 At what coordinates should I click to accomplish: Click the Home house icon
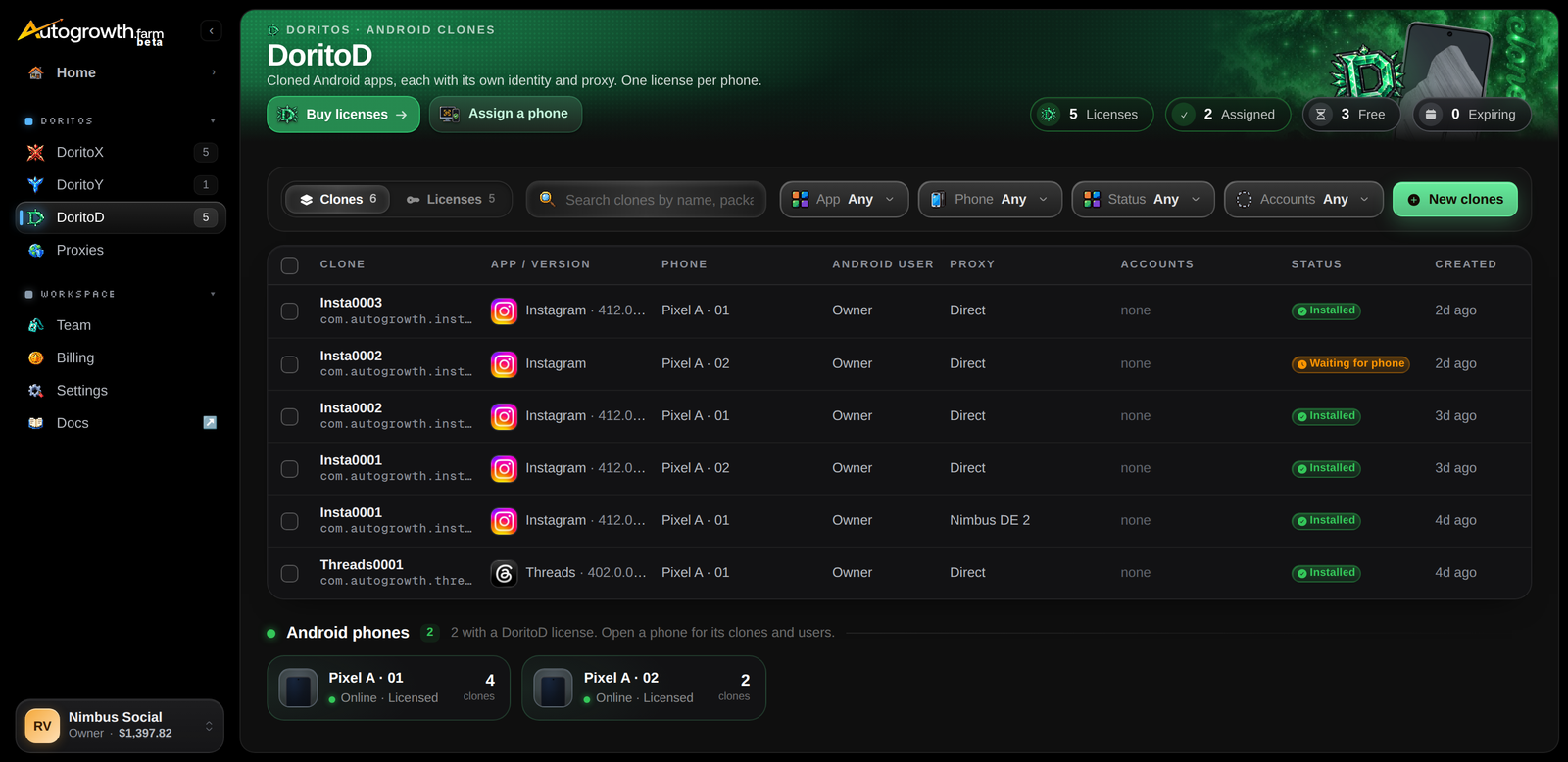click(36, 72)
